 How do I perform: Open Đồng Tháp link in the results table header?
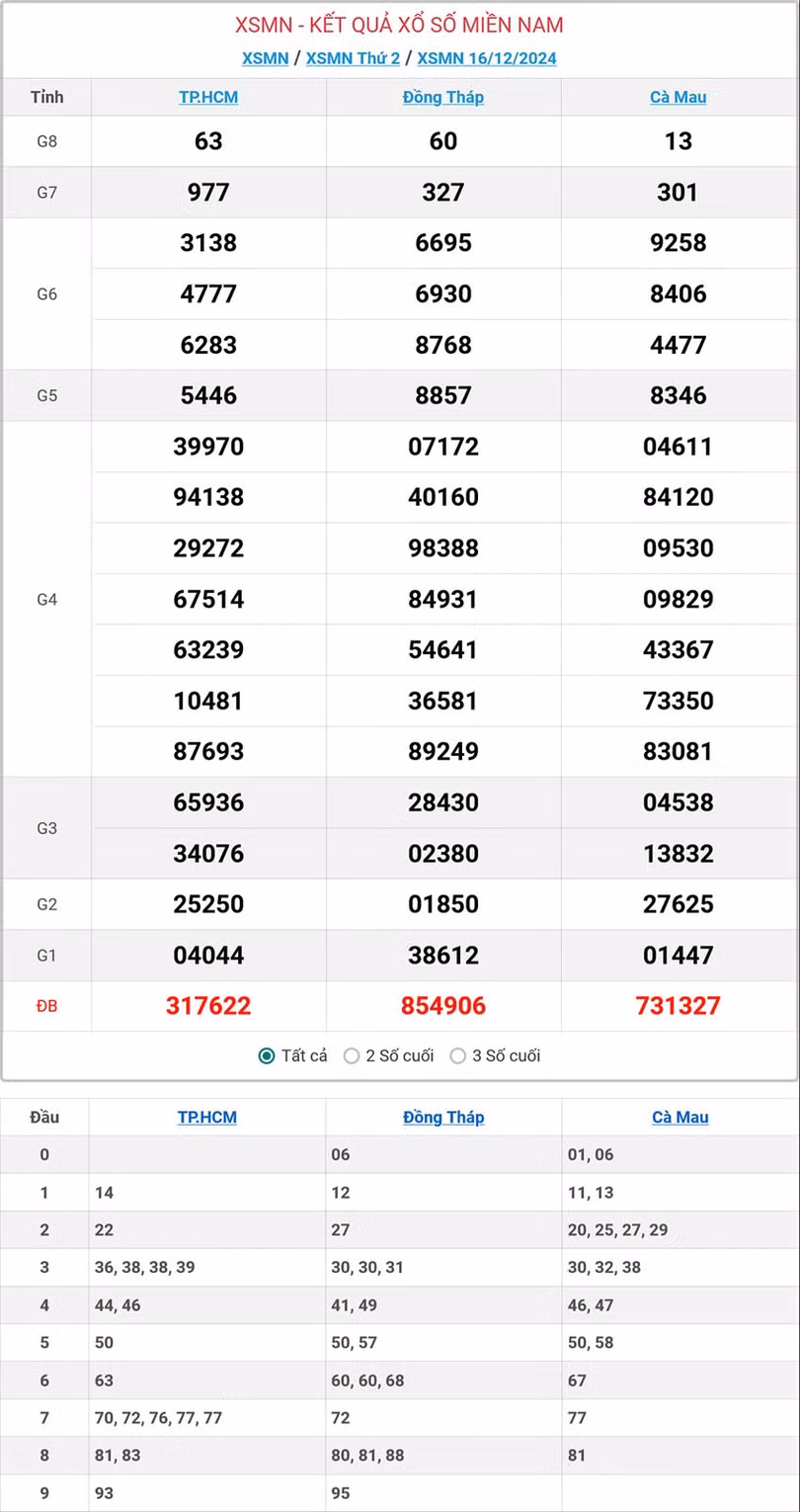point(443,97)
